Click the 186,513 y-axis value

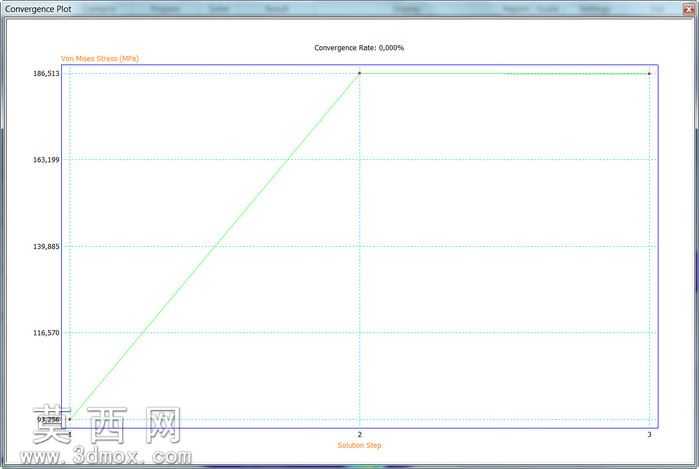click(x=46, y=74)
